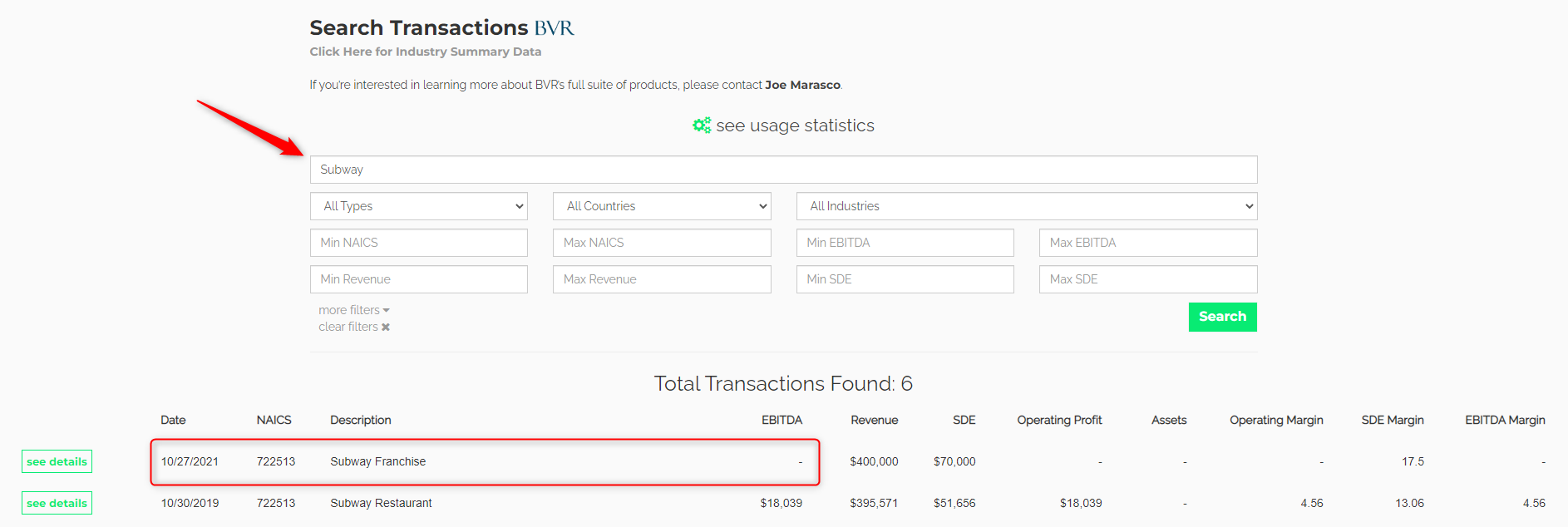Click into the Max EBITDA field
The image size is (1568, 527).
click(x=1147, y=243)
